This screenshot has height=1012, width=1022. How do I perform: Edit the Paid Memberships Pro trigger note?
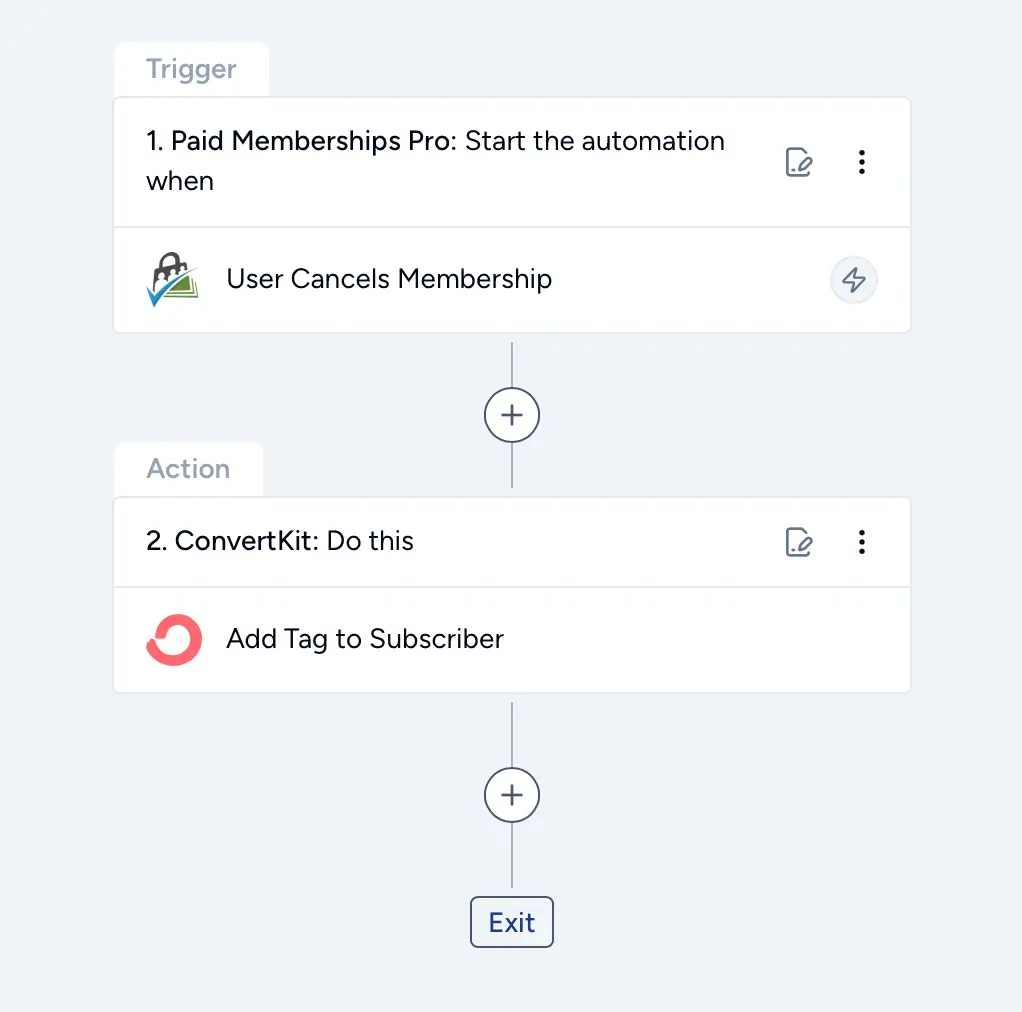(x=798, y=162)
